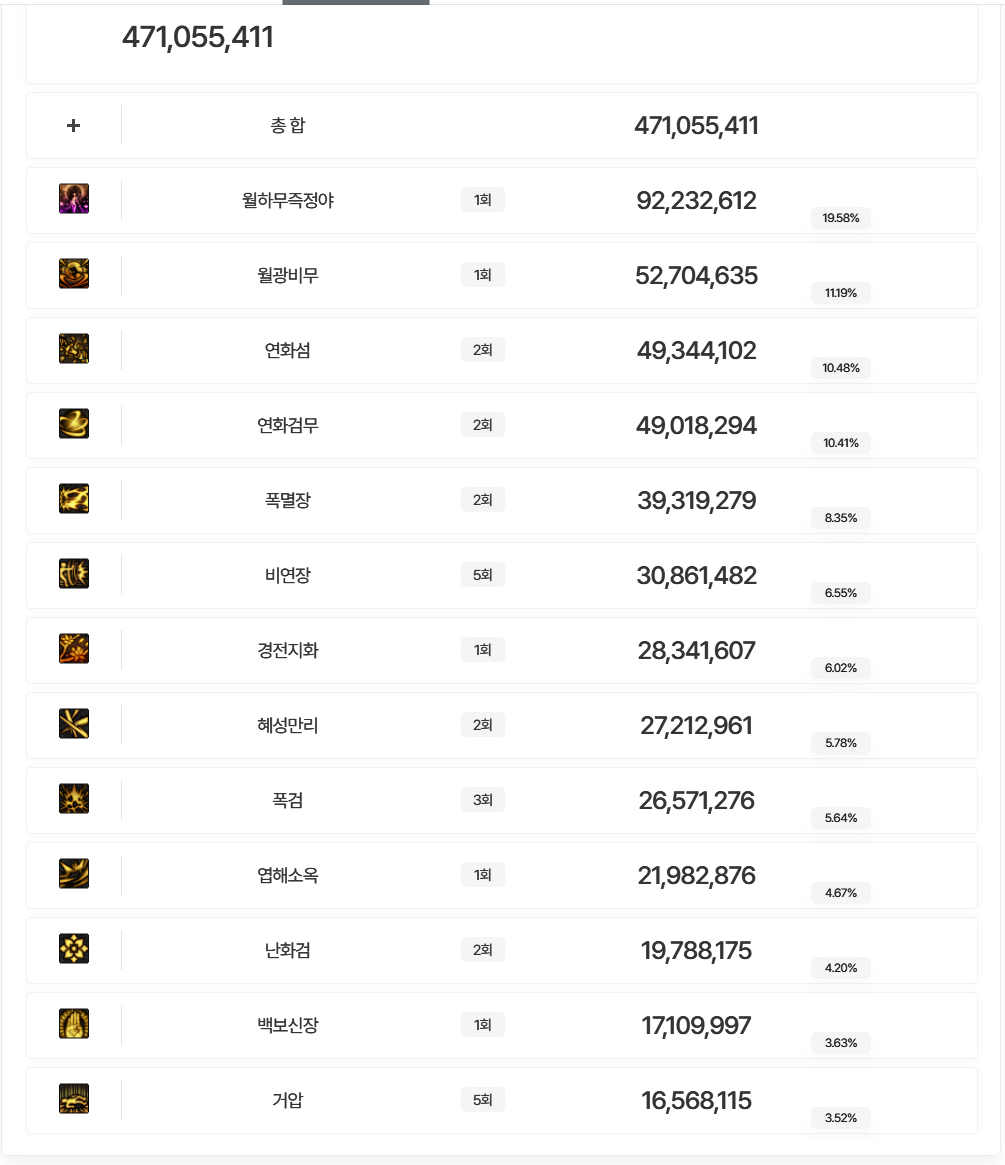Click the 거압 skill icon
The width and height of the screenshot is (1005, 1165).
tap(74, 1099)
